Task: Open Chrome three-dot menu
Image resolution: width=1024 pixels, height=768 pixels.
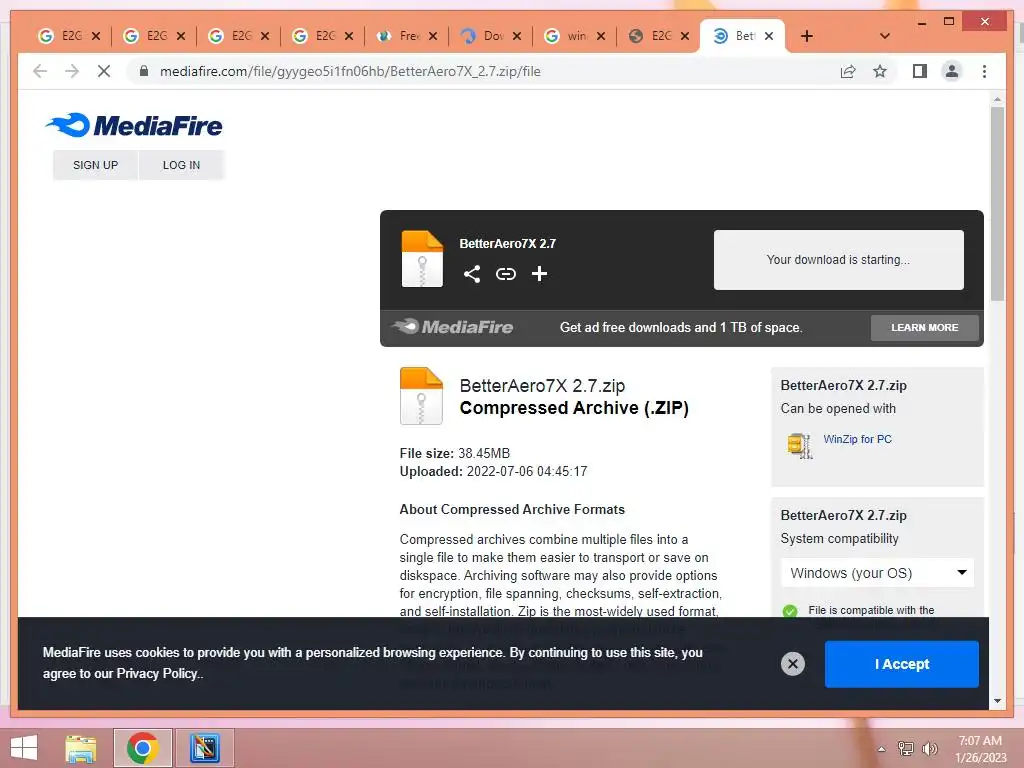Action: pos(984,71)
